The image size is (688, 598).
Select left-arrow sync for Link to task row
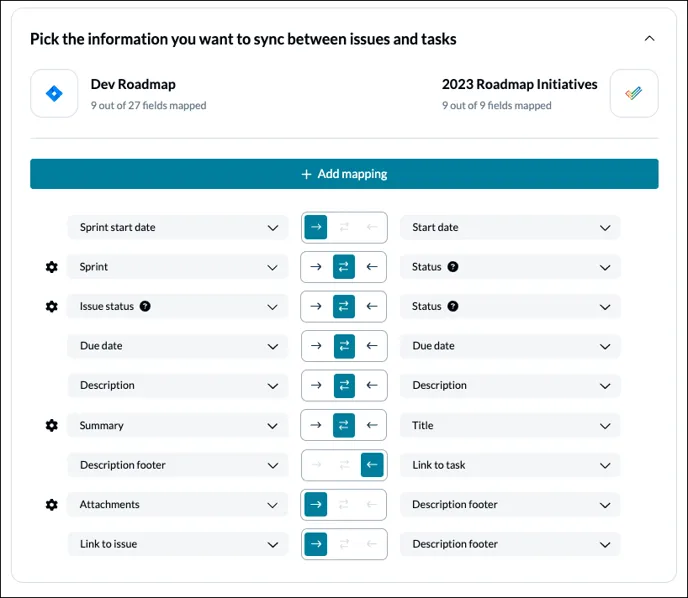(372, 465)
